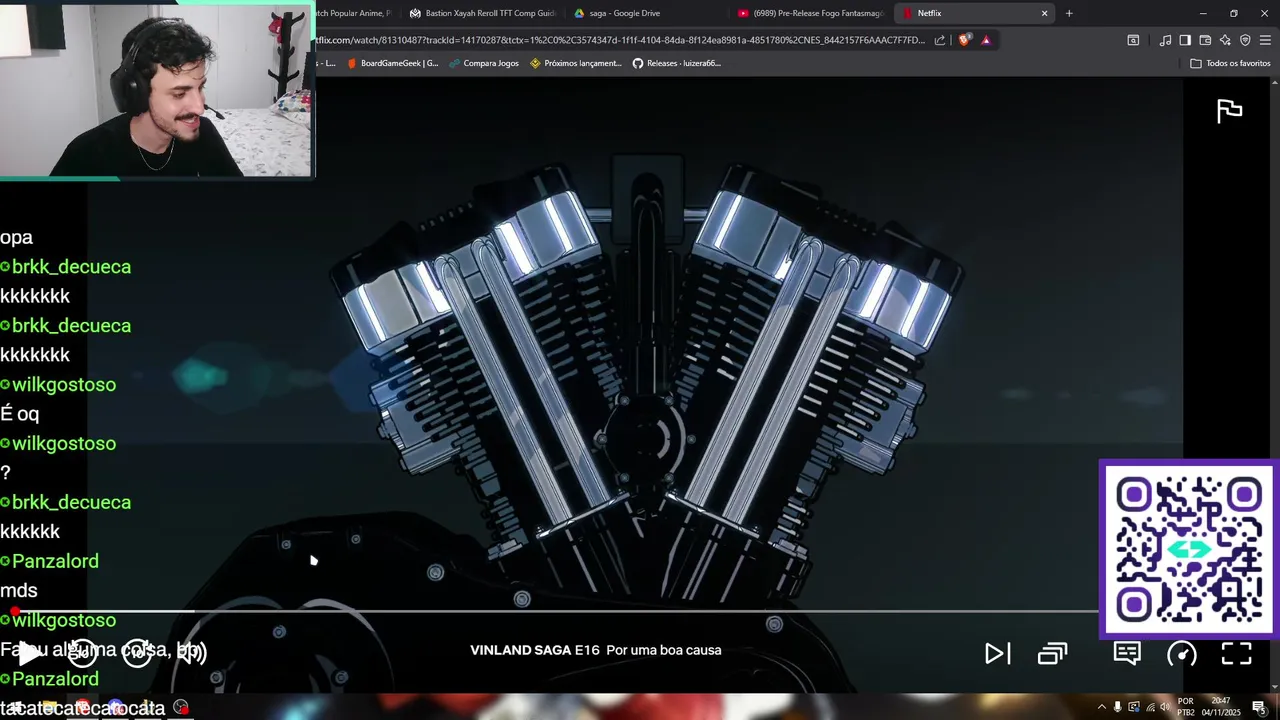Open the taskbar clock showing 20:47
Image resolution: width=1280 pixels, height=720 pixels.
(1220, 707)
